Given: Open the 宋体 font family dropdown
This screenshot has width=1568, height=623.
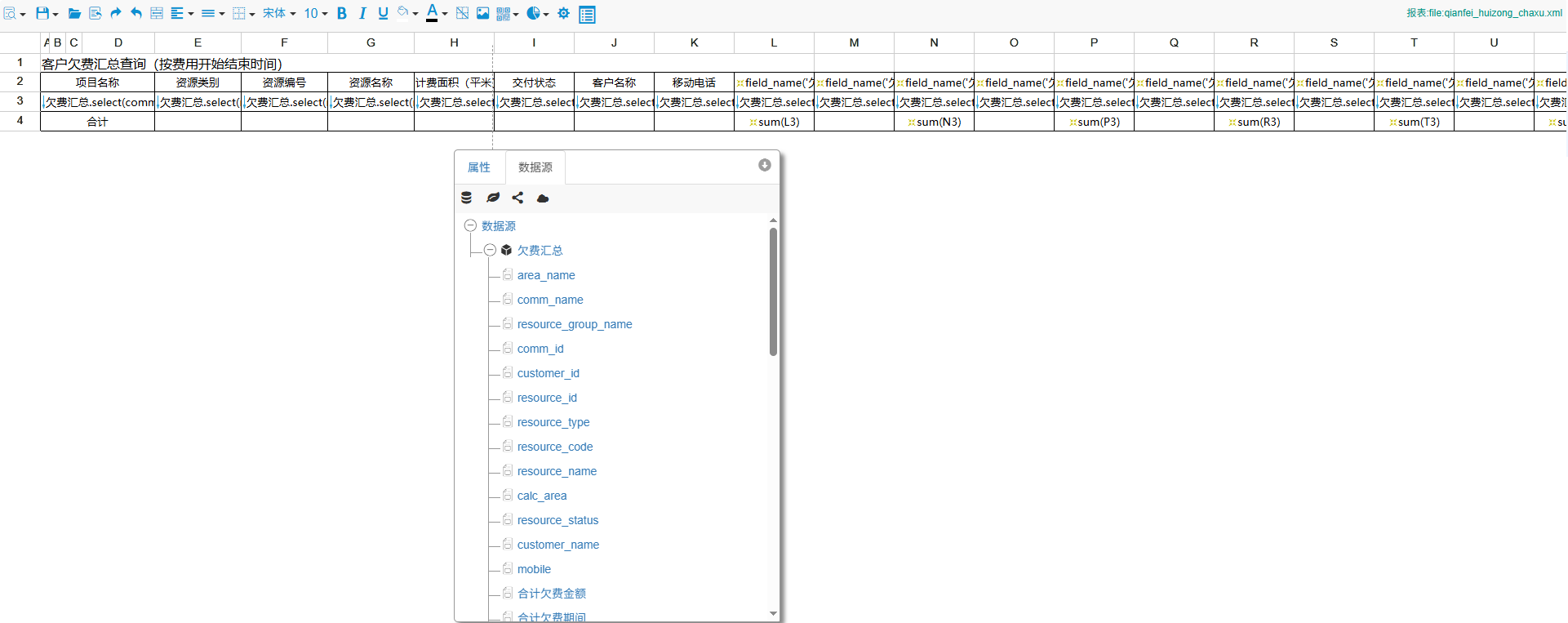Looking at the screenshot, I should pyautogui.click(x=279, y=13).
